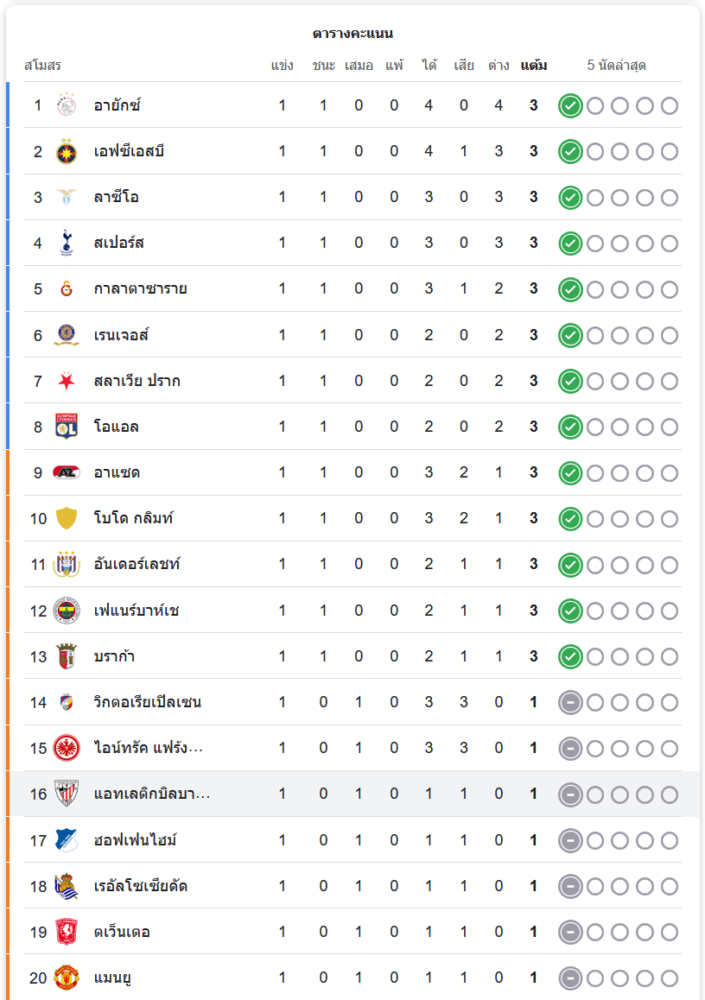Open the สลาเวีย ปราก team link
Viewport: 705px width, 1000px height.
point(137,381)
